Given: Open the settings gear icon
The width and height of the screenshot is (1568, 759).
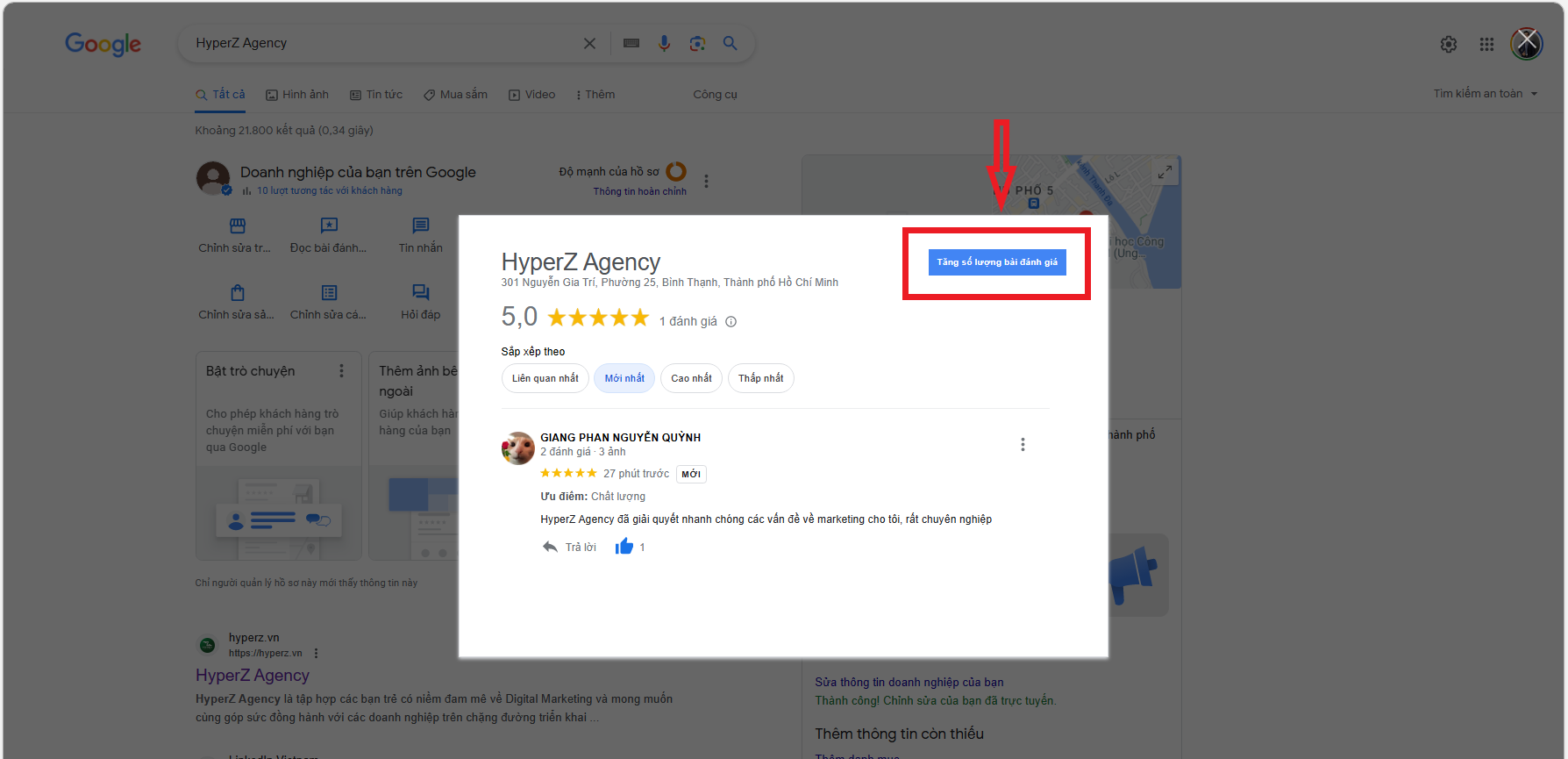Looking at the screenshot, I should coord(1449,44).
